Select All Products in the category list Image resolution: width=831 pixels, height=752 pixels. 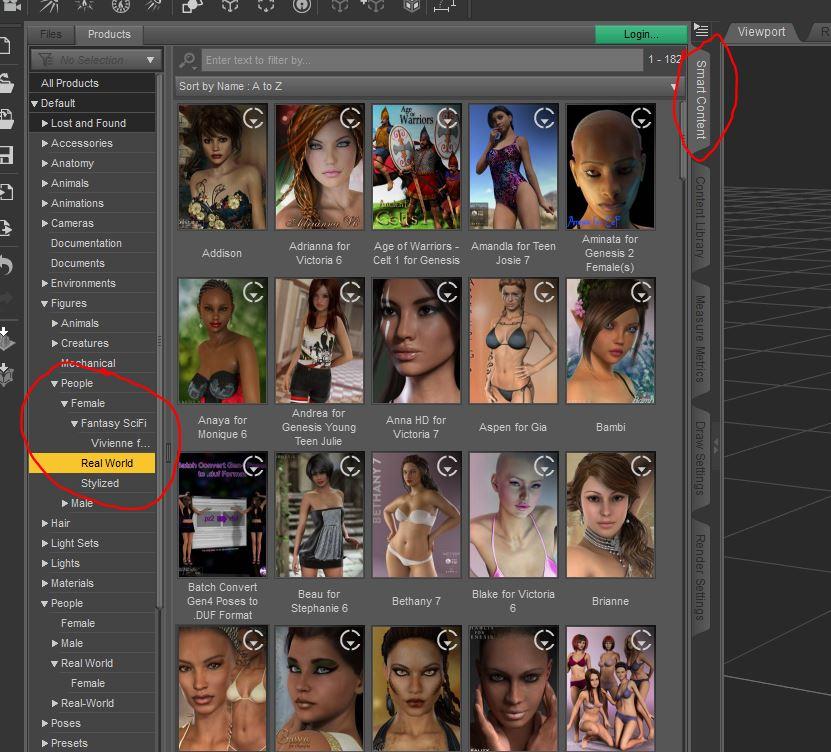tap(92, 83)
